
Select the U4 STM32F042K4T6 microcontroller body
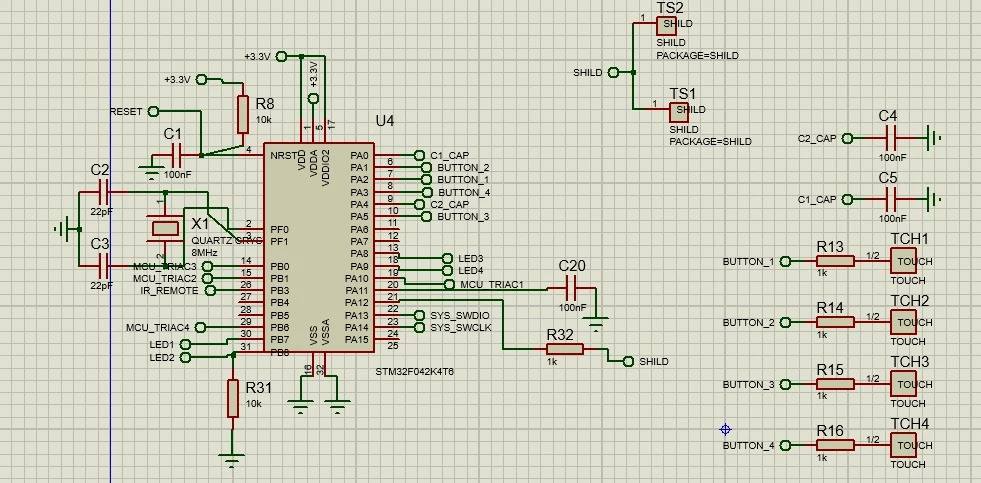319,247
